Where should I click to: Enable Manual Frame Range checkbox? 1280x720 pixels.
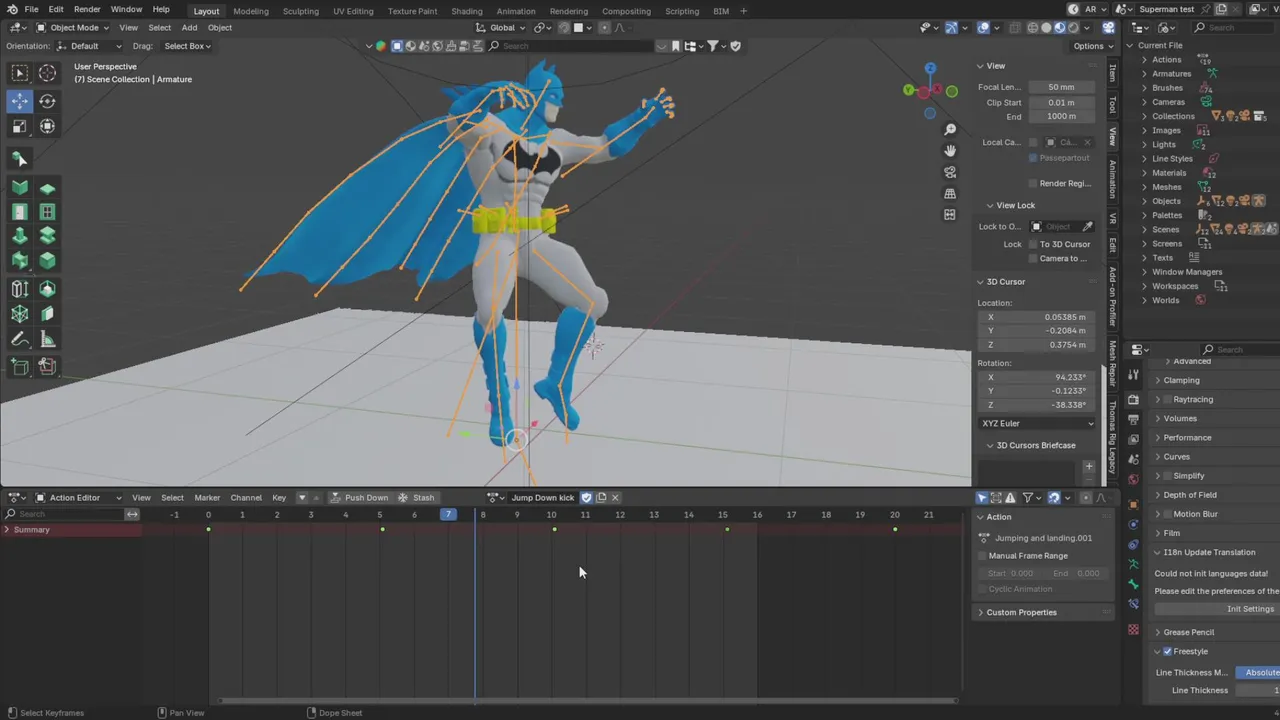click(983, 556)
